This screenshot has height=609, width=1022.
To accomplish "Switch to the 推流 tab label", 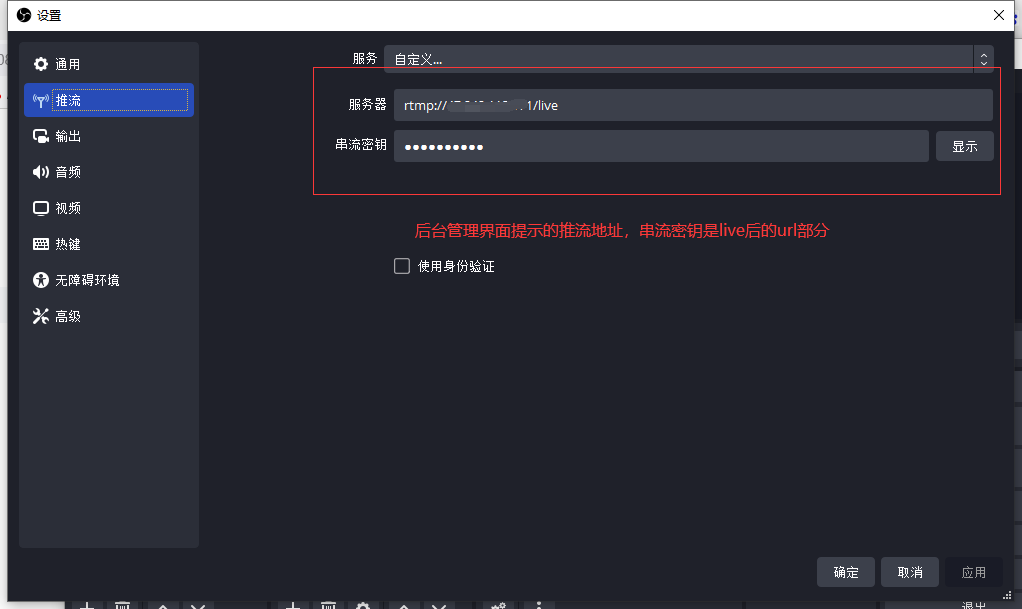I will [x=69, y=100].
